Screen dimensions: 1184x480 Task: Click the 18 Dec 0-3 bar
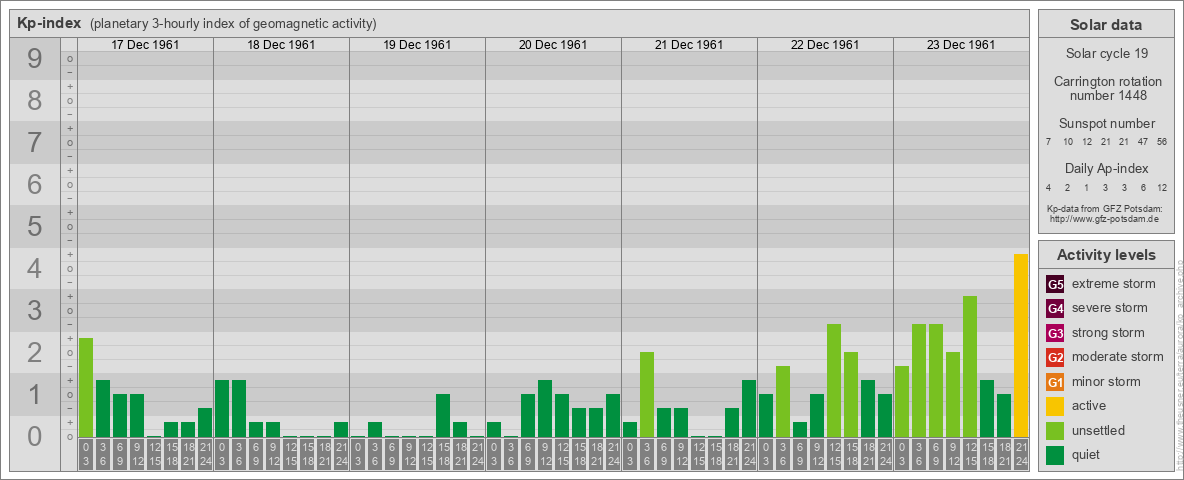(x=222, y=408)
